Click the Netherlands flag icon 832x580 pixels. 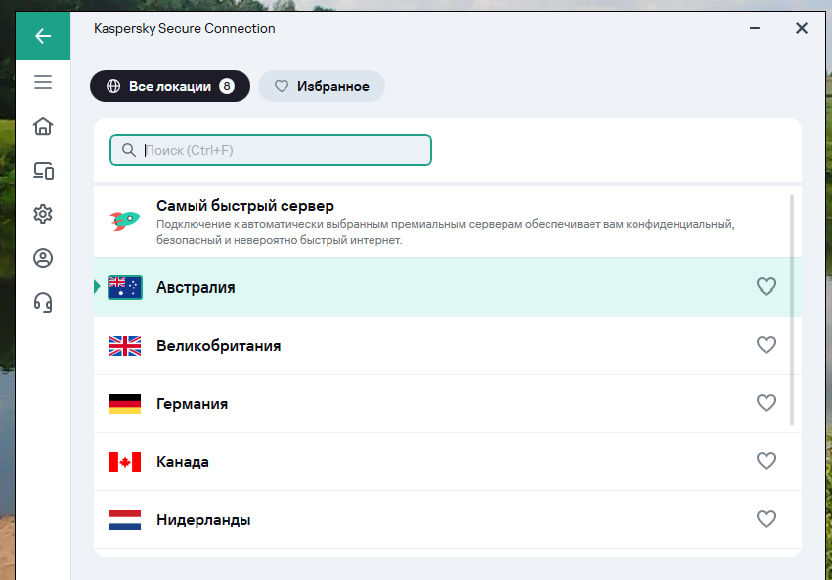click(125, 520)
